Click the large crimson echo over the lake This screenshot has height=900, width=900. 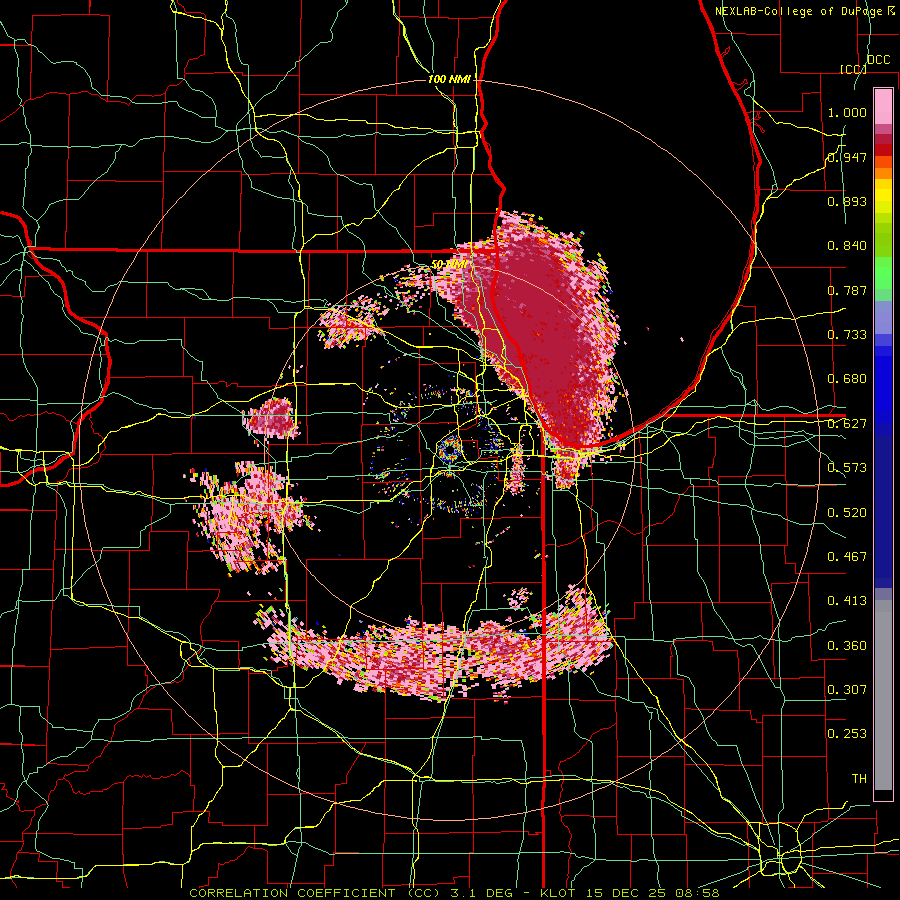coord(540,327)
